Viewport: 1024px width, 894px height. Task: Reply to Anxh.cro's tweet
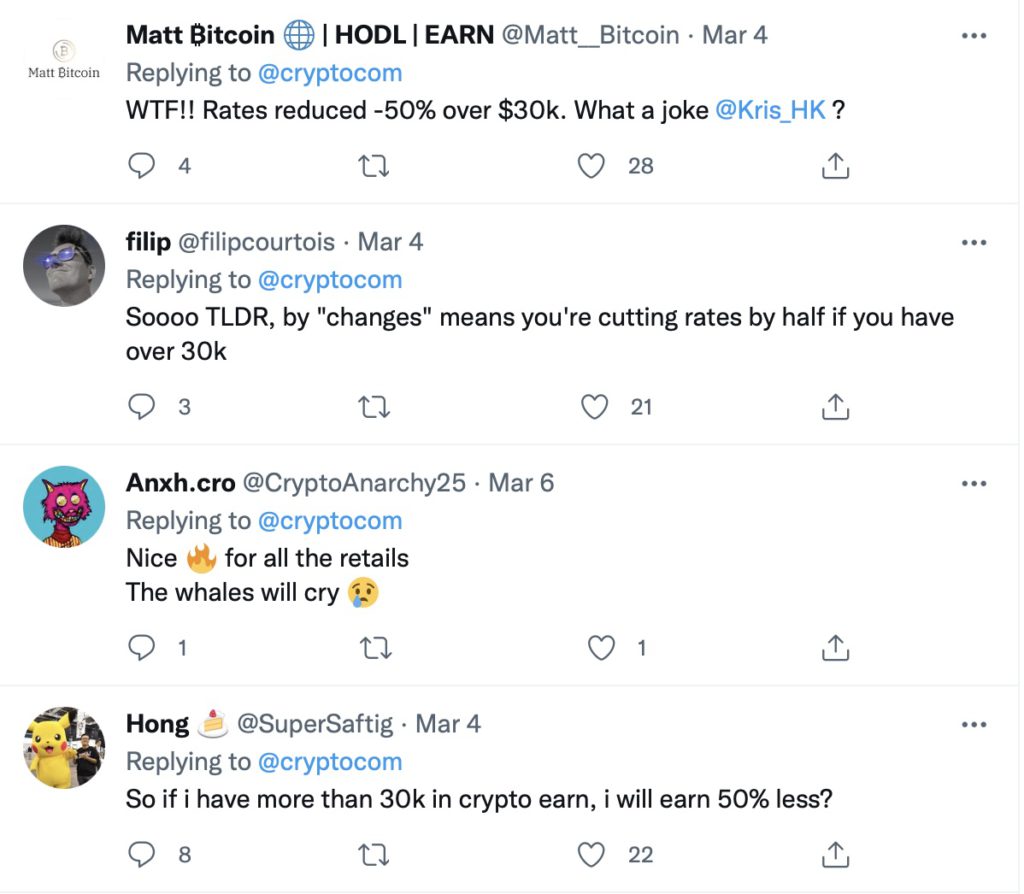tap(143, 647)
